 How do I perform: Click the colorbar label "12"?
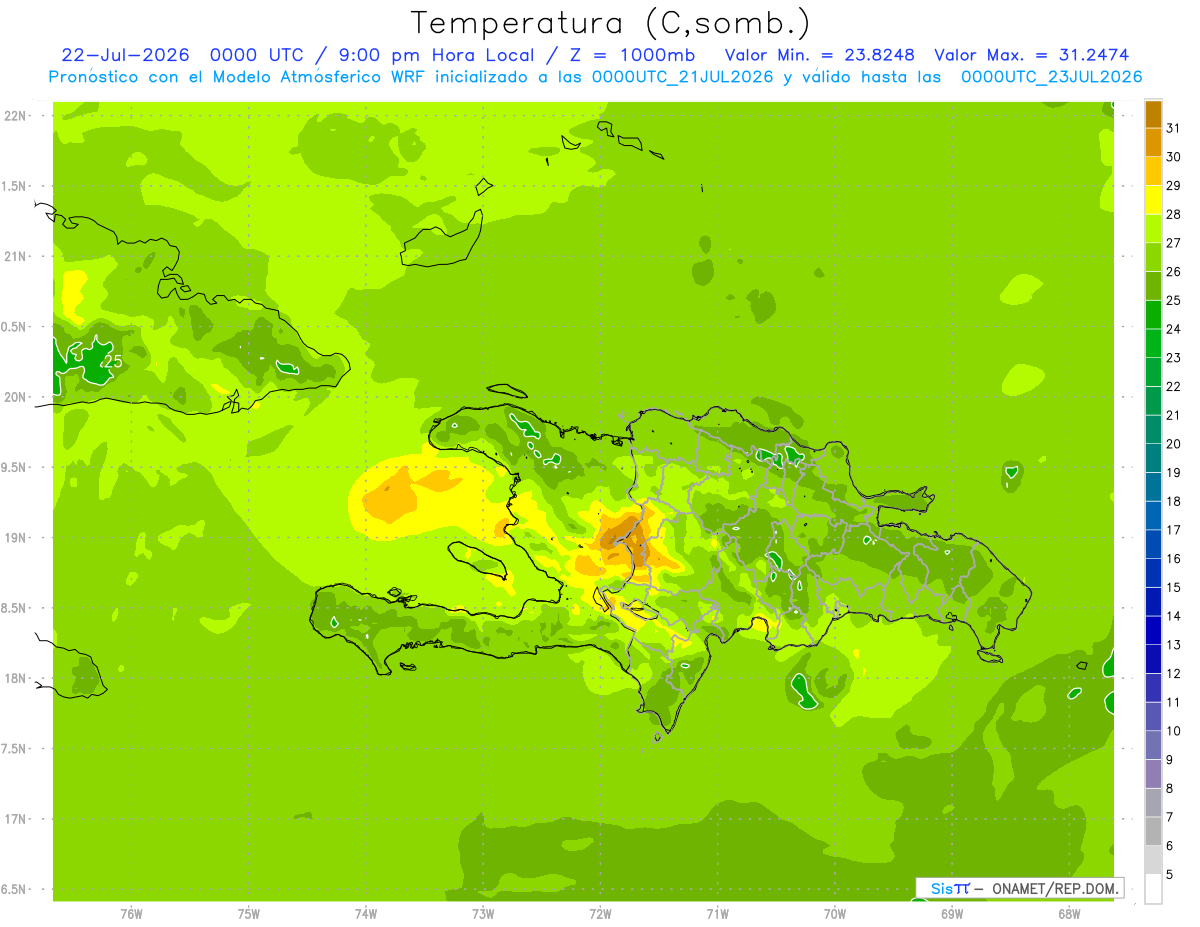pos(1174,674)
